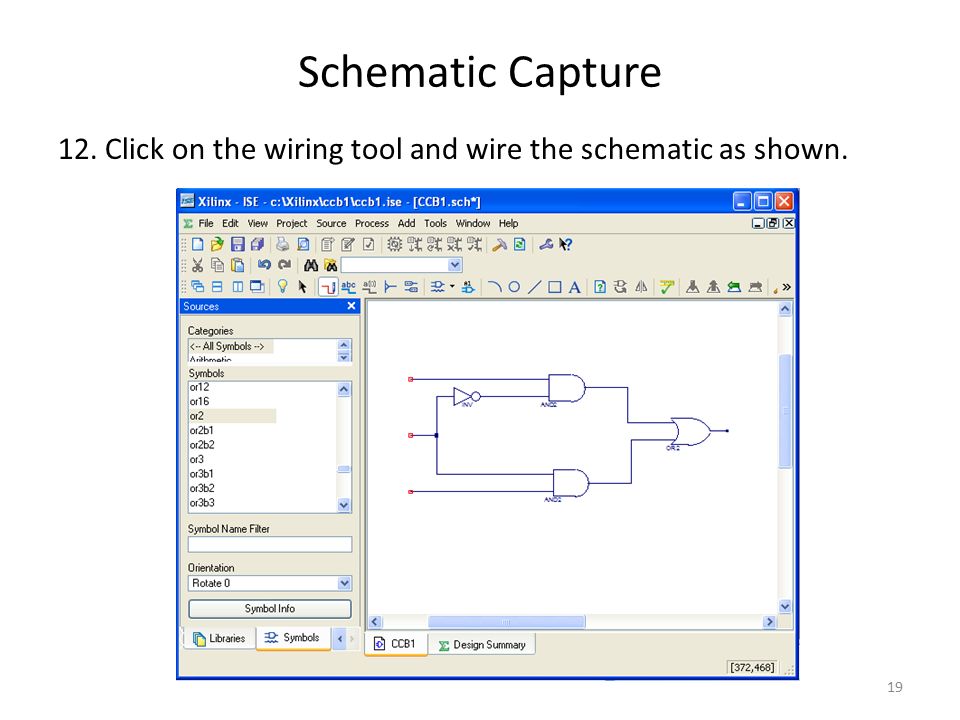
Task: Click the Copy icon
Action: coord(217,265)
